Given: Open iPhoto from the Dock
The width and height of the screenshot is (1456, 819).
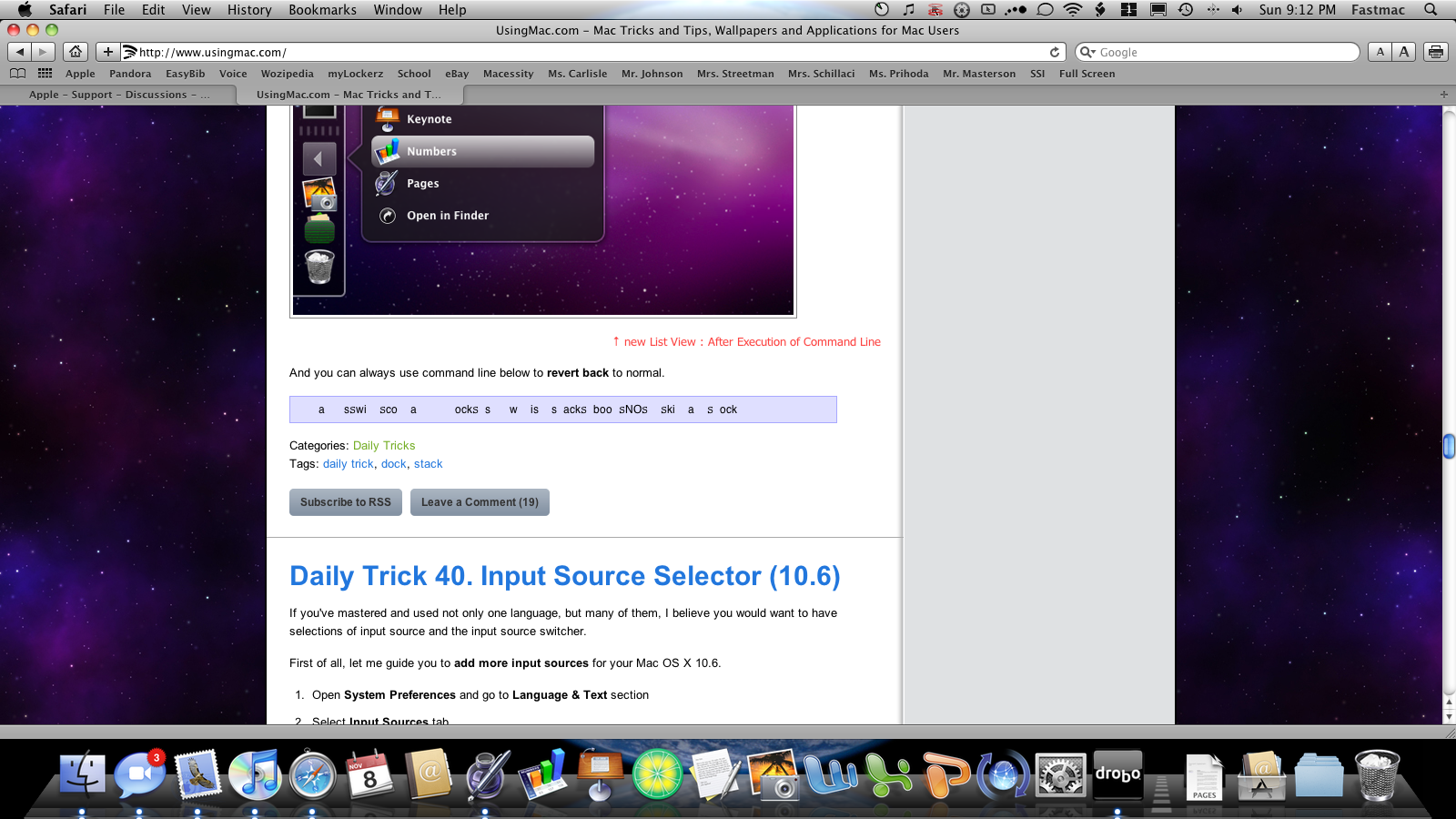Looking at the screenshot, I should tap(772, 775).
